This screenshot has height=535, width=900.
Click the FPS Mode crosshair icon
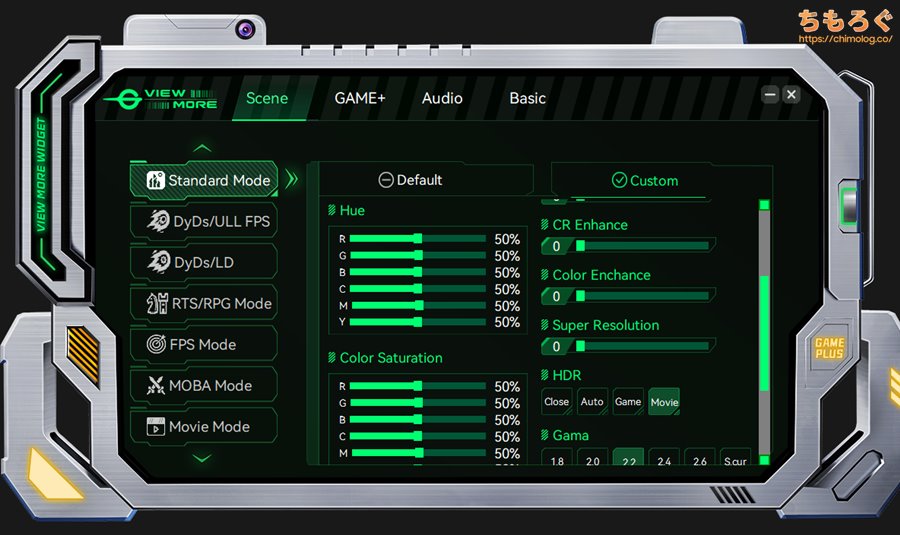(x=156, y=344)
